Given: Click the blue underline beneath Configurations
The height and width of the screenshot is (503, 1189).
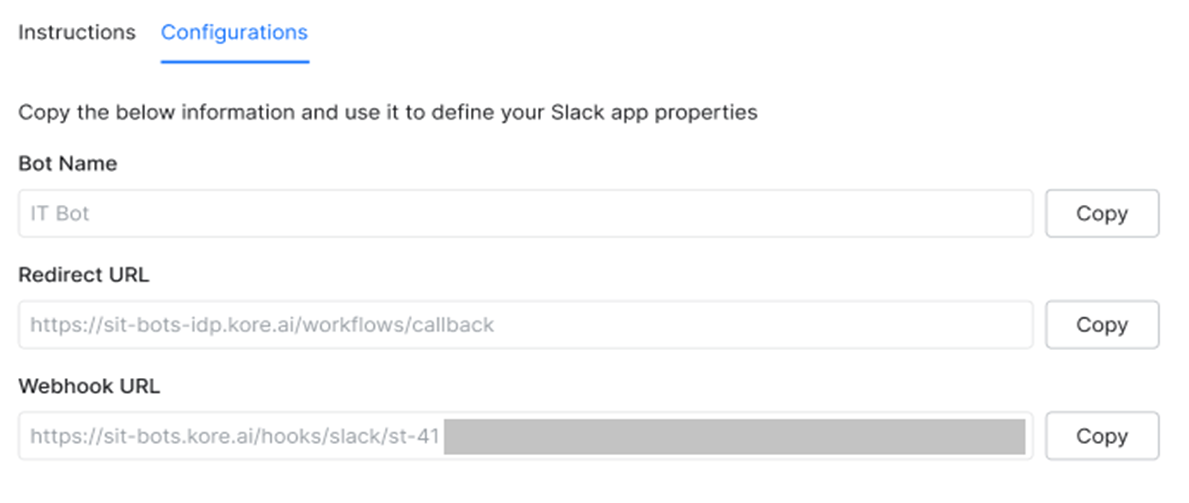Looking at the screenshot, I should pos(234,61).
